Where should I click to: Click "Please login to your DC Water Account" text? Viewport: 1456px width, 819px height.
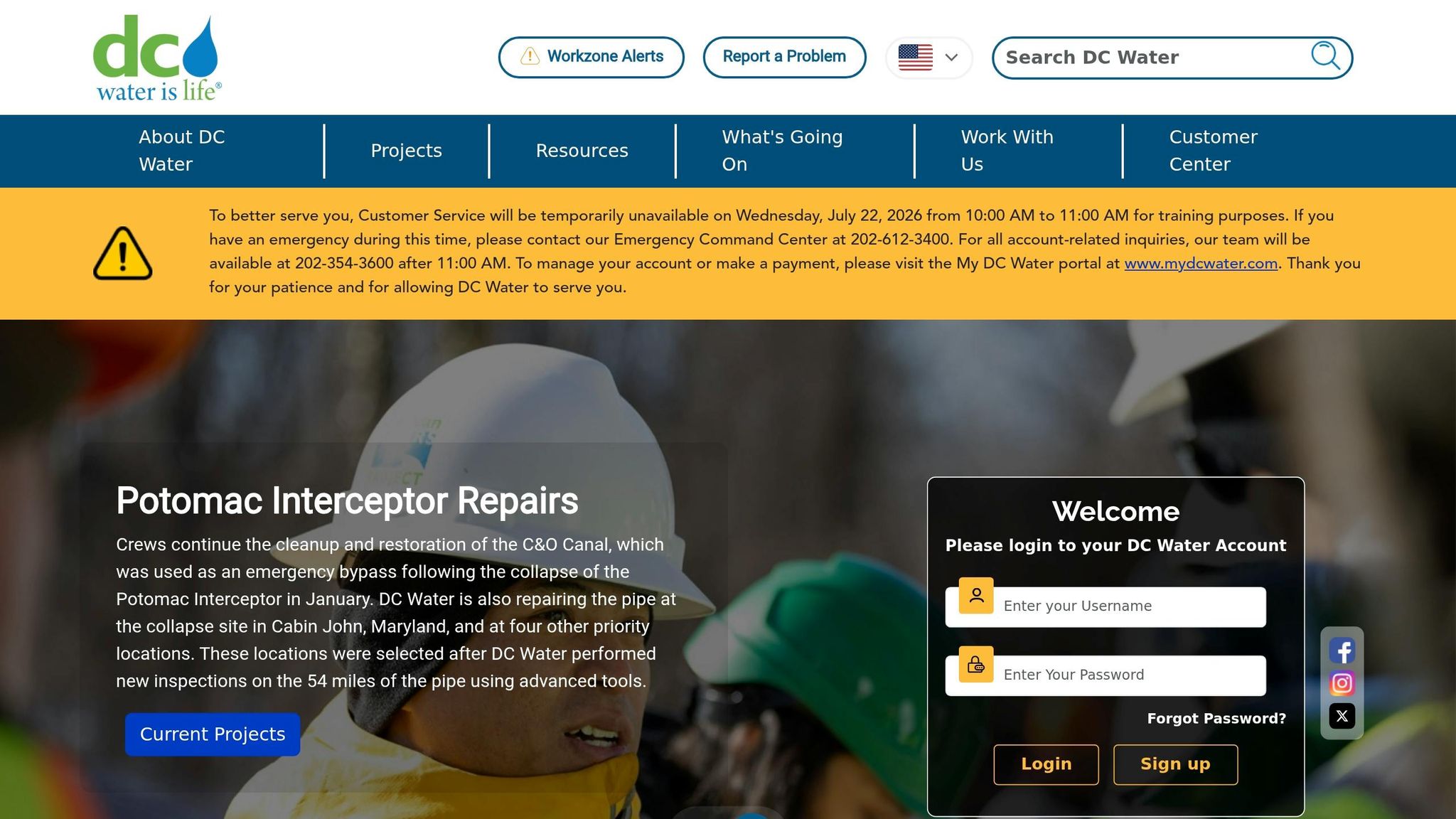(x=1116, y=545)
